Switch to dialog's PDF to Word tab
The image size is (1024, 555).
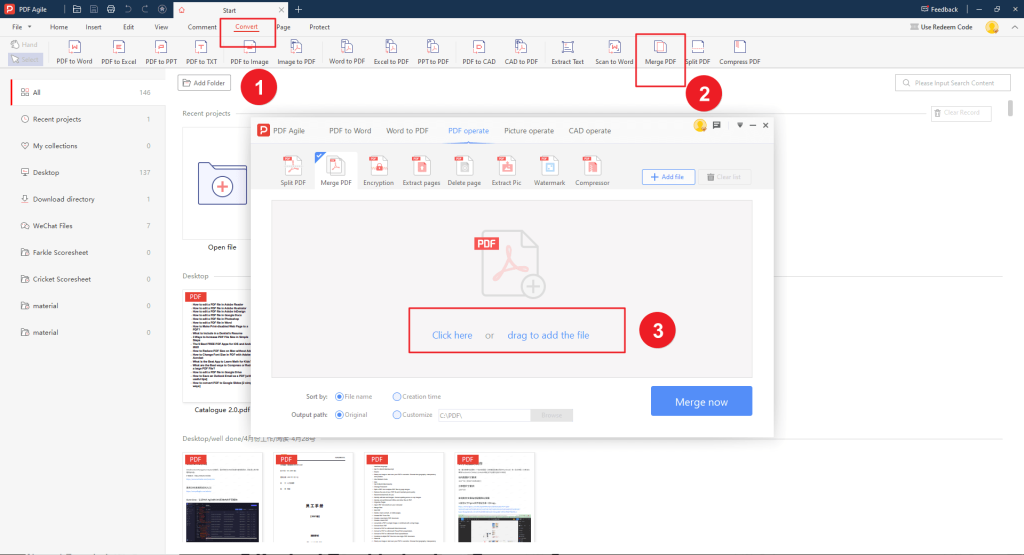(x=350, y=131)
